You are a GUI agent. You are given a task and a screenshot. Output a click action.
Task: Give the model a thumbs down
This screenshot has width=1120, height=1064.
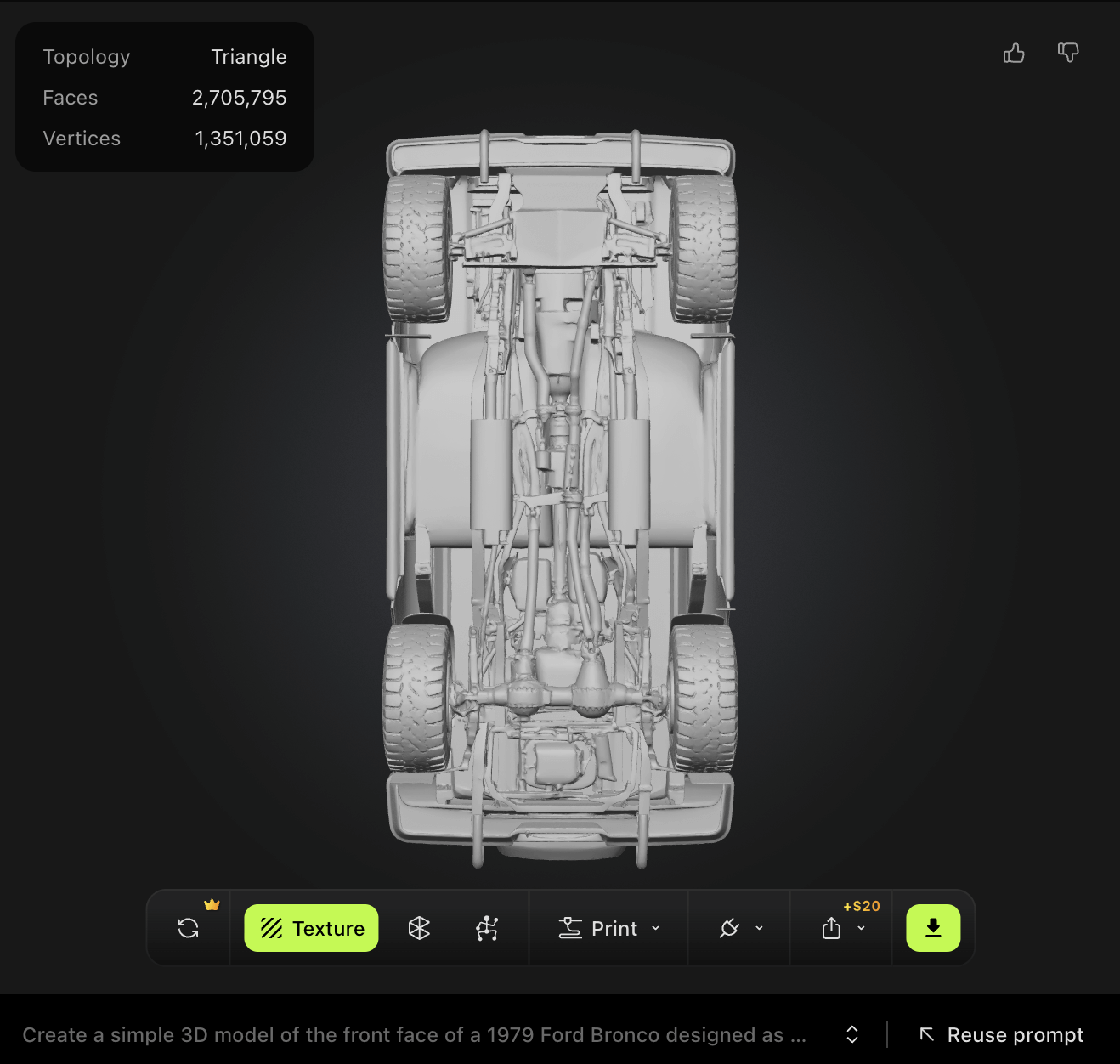(x=1067, y=53)
